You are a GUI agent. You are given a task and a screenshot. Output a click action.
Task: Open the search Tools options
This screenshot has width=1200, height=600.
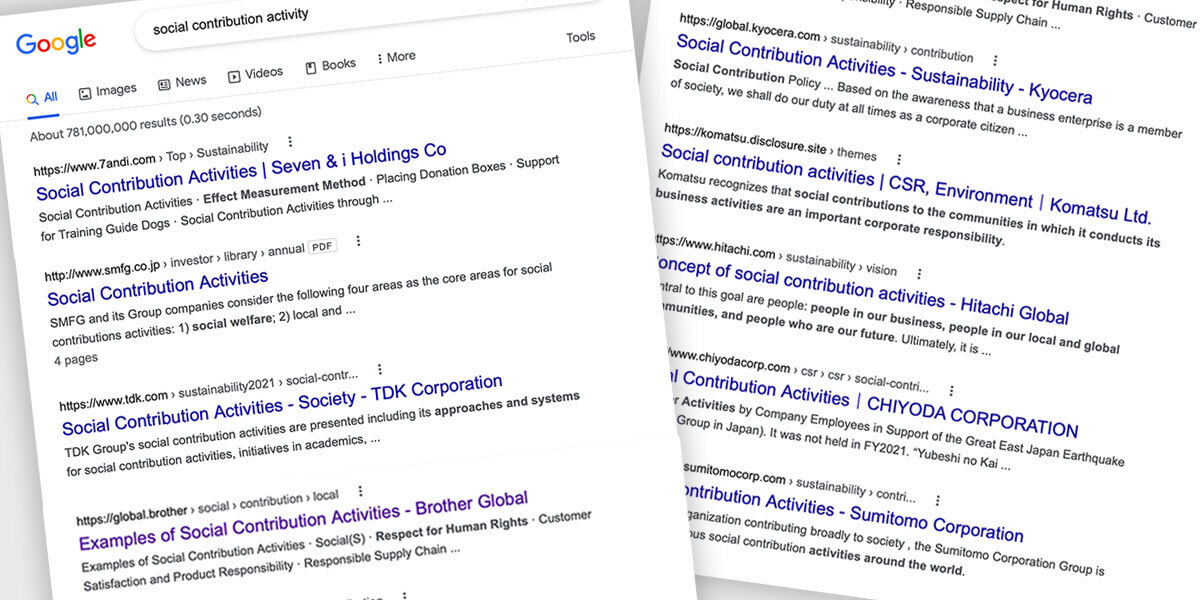pos(581,37)
